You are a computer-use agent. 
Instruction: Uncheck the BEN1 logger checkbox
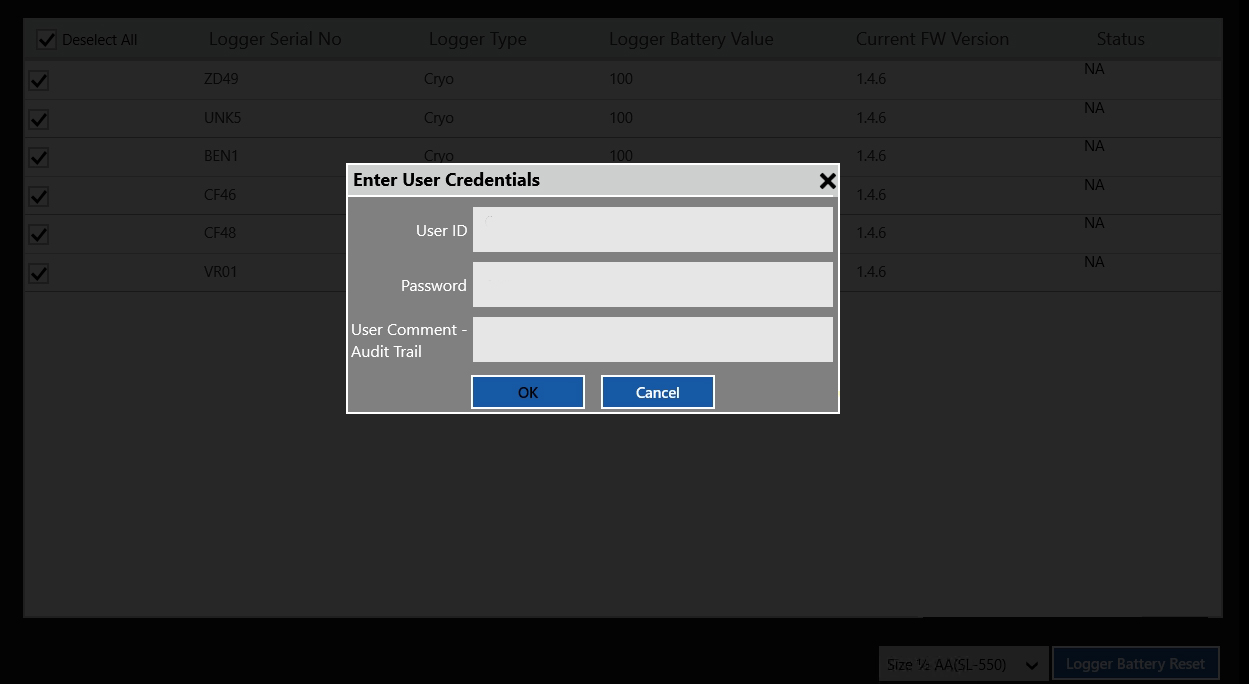tap(39, 158)
